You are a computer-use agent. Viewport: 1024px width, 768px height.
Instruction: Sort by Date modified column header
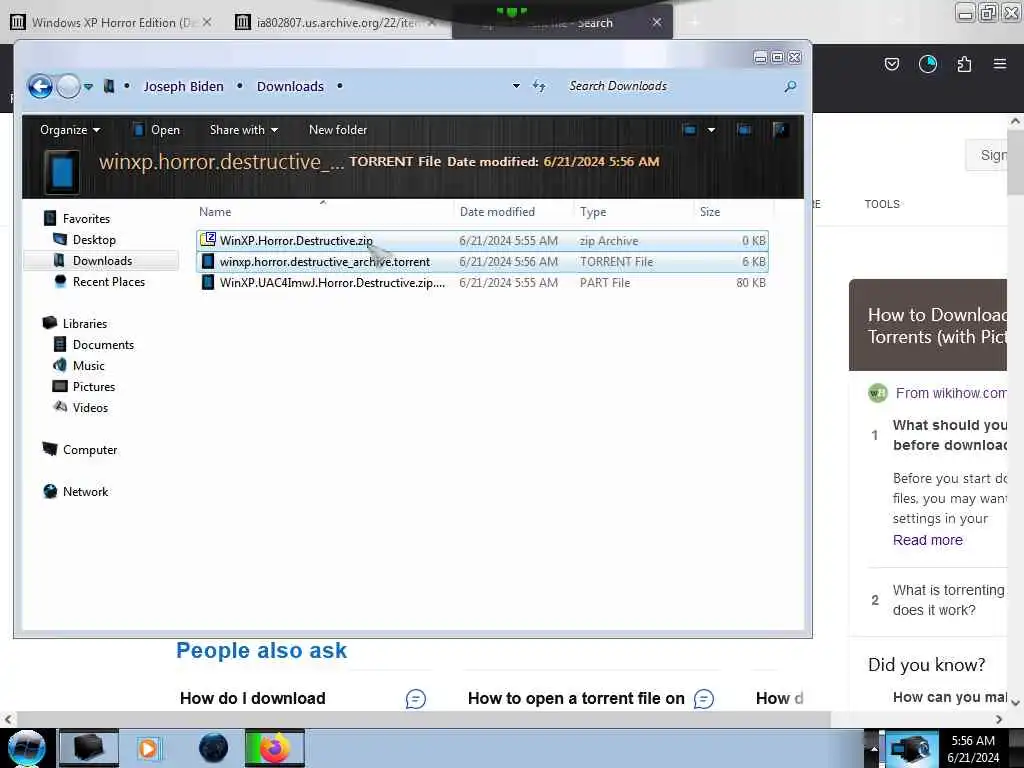(x=513, y=212)
